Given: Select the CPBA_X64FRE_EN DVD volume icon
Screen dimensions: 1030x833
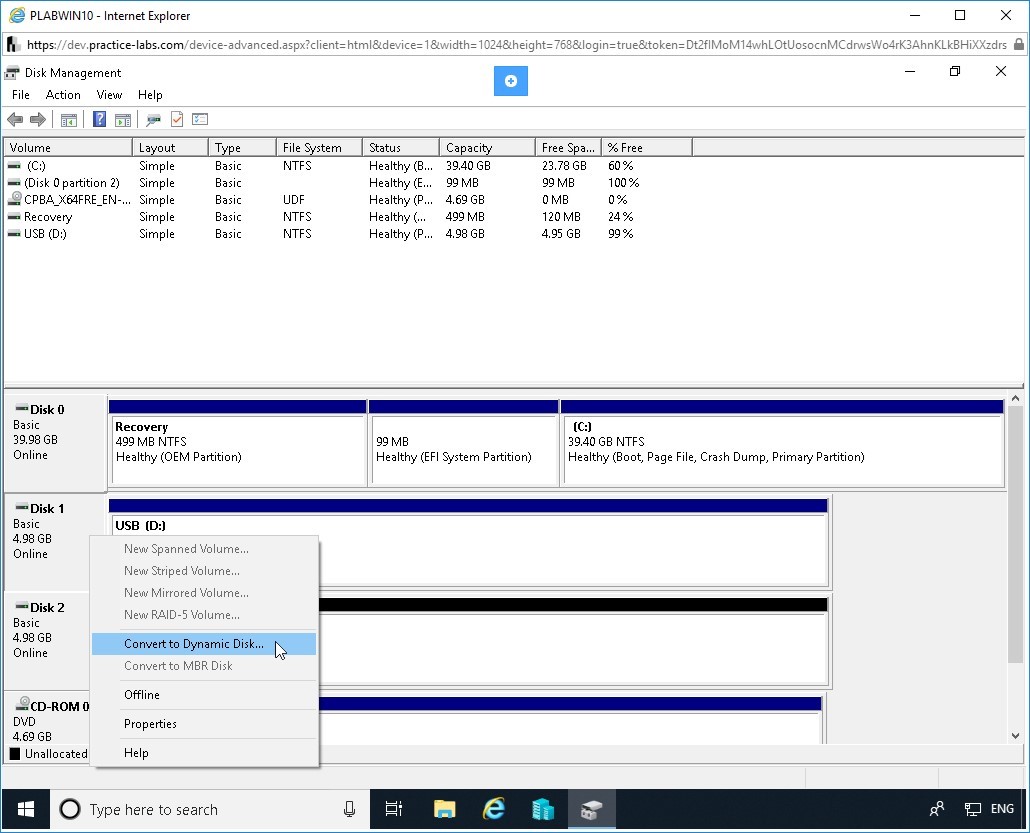Looking at the screenshot, I should point(15,199).
